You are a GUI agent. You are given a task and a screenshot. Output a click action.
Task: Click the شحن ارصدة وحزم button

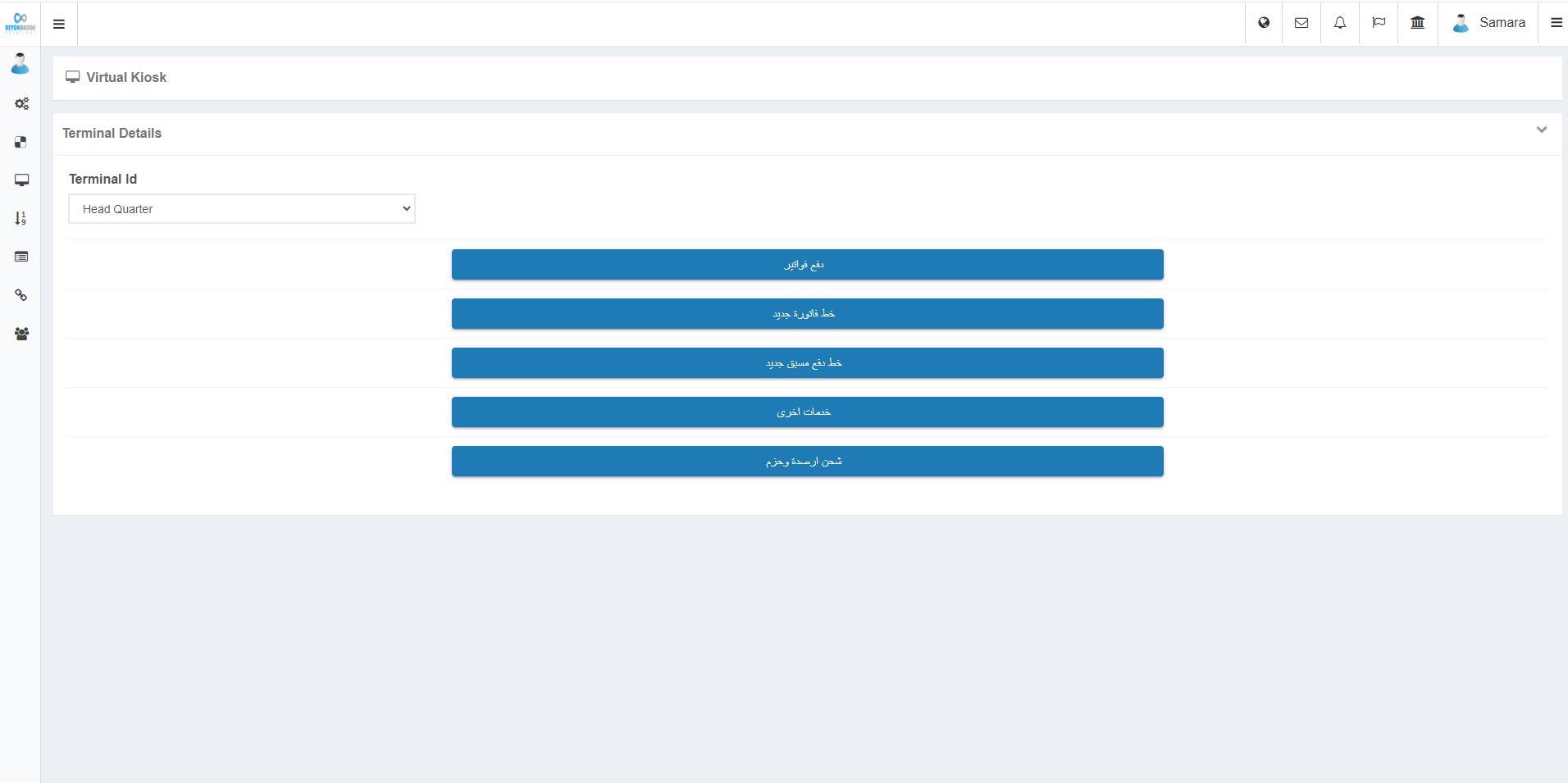(x=808, y=462)
